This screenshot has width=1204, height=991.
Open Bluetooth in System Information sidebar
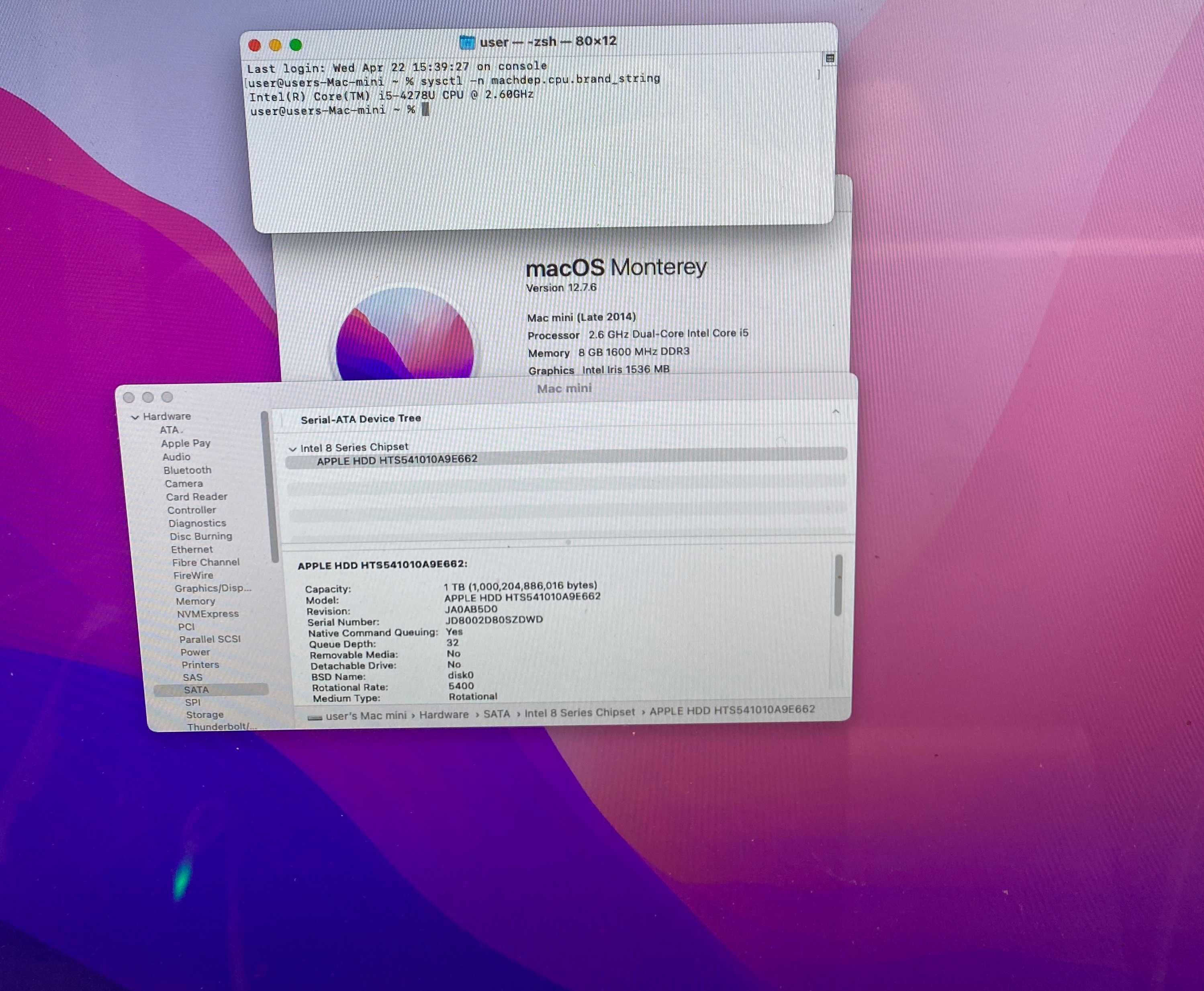pyautogui.click(x=187, y=470)
